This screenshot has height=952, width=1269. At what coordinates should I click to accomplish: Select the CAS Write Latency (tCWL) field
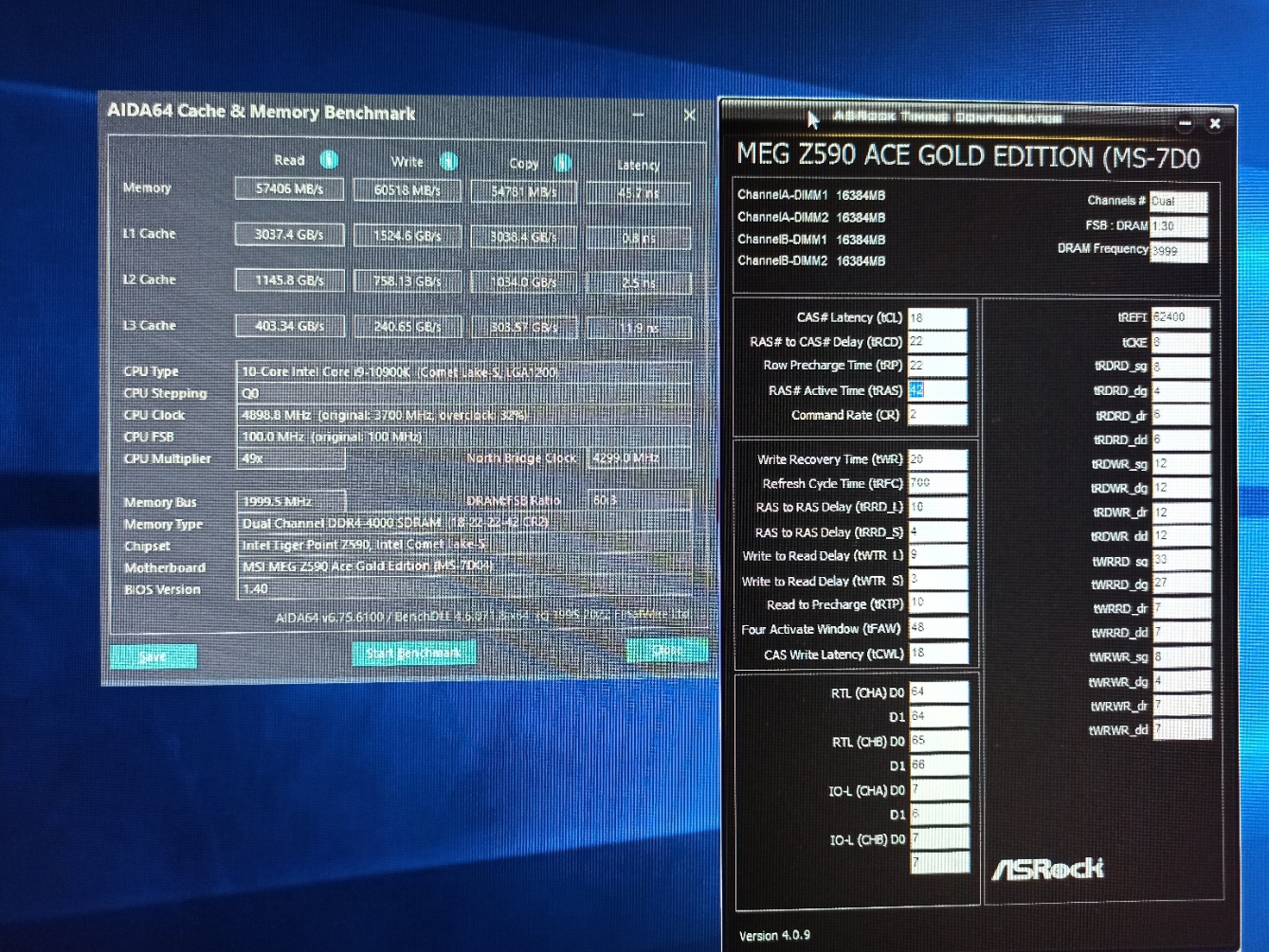(x=937, y=654)
